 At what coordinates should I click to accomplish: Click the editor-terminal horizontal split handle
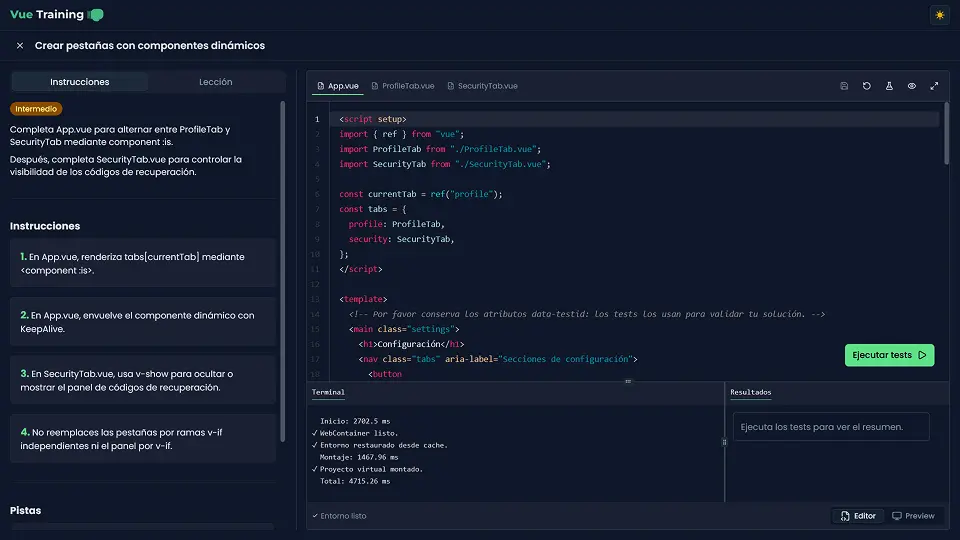point(628,381)
